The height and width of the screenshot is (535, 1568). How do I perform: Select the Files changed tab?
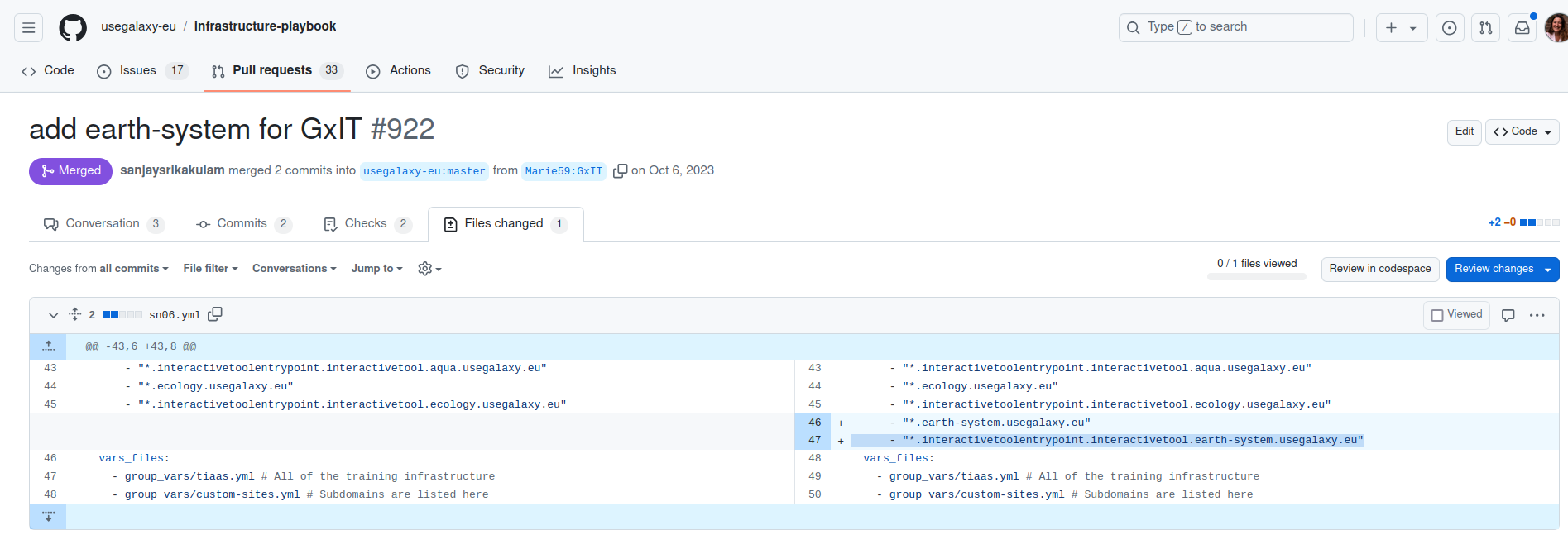(x=506, y=224)
